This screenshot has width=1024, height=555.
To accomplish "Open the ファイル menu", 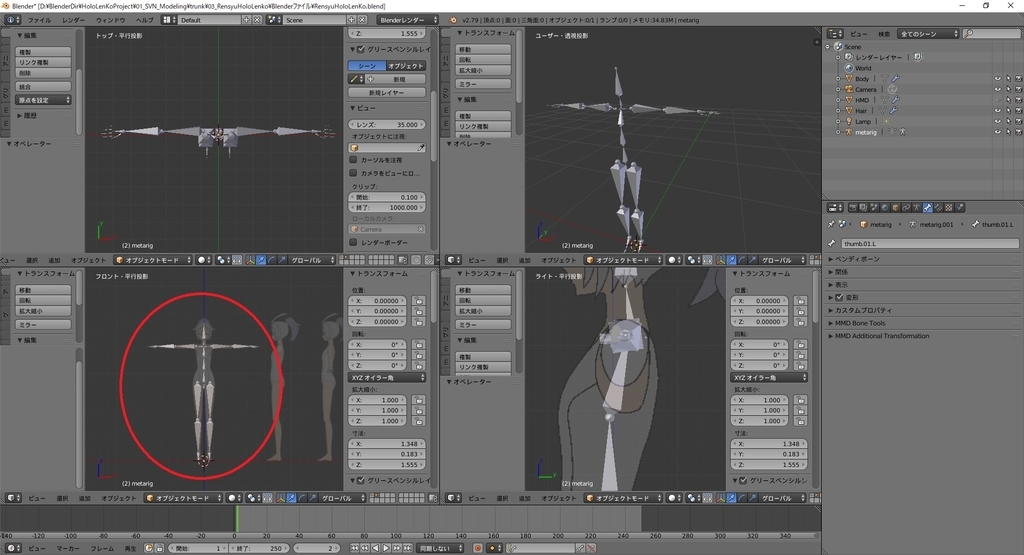I will tap(39, 20).
